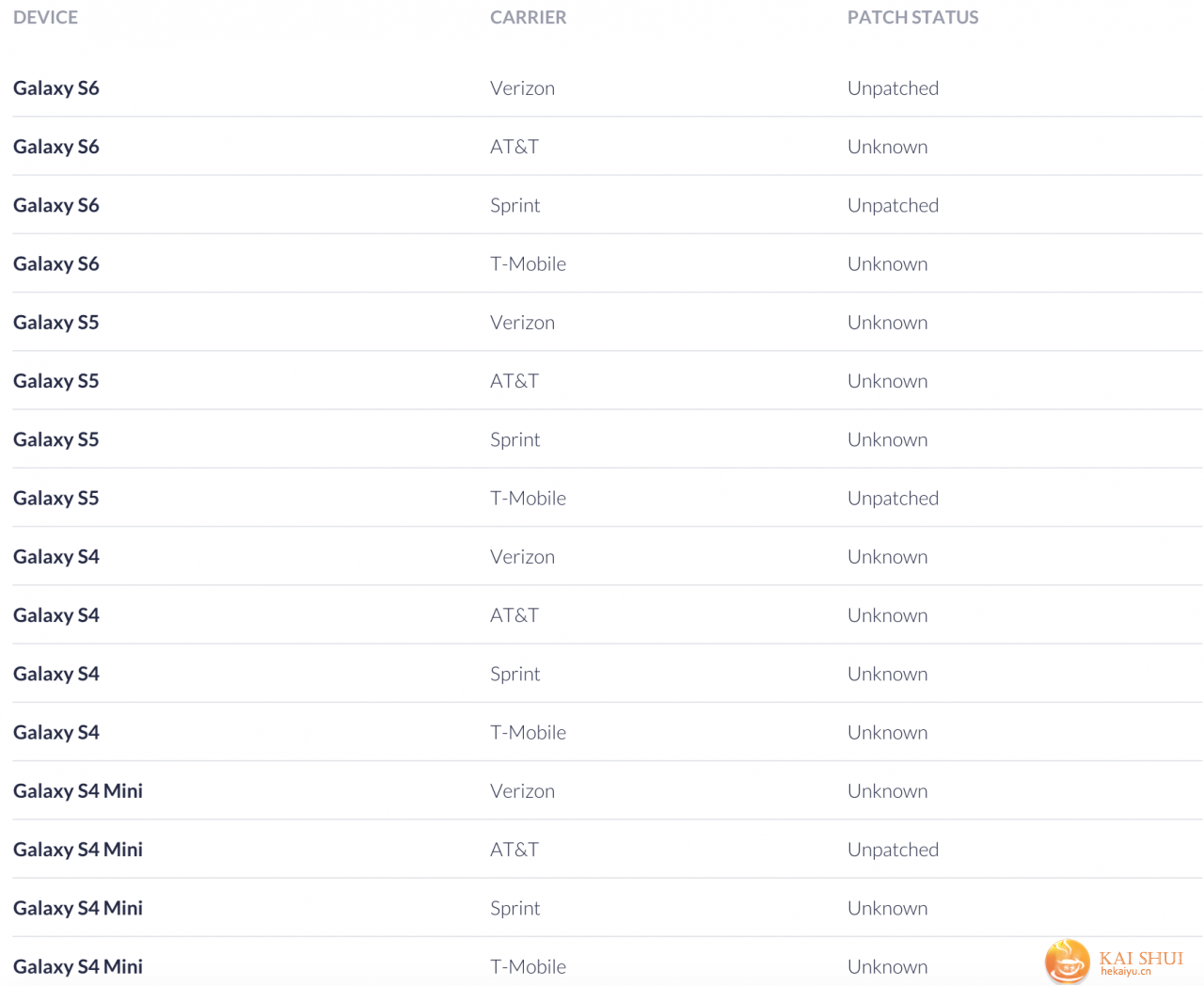Click the PATCH STATUS column header
1204x986 pixels.
(x=912, y=17)
